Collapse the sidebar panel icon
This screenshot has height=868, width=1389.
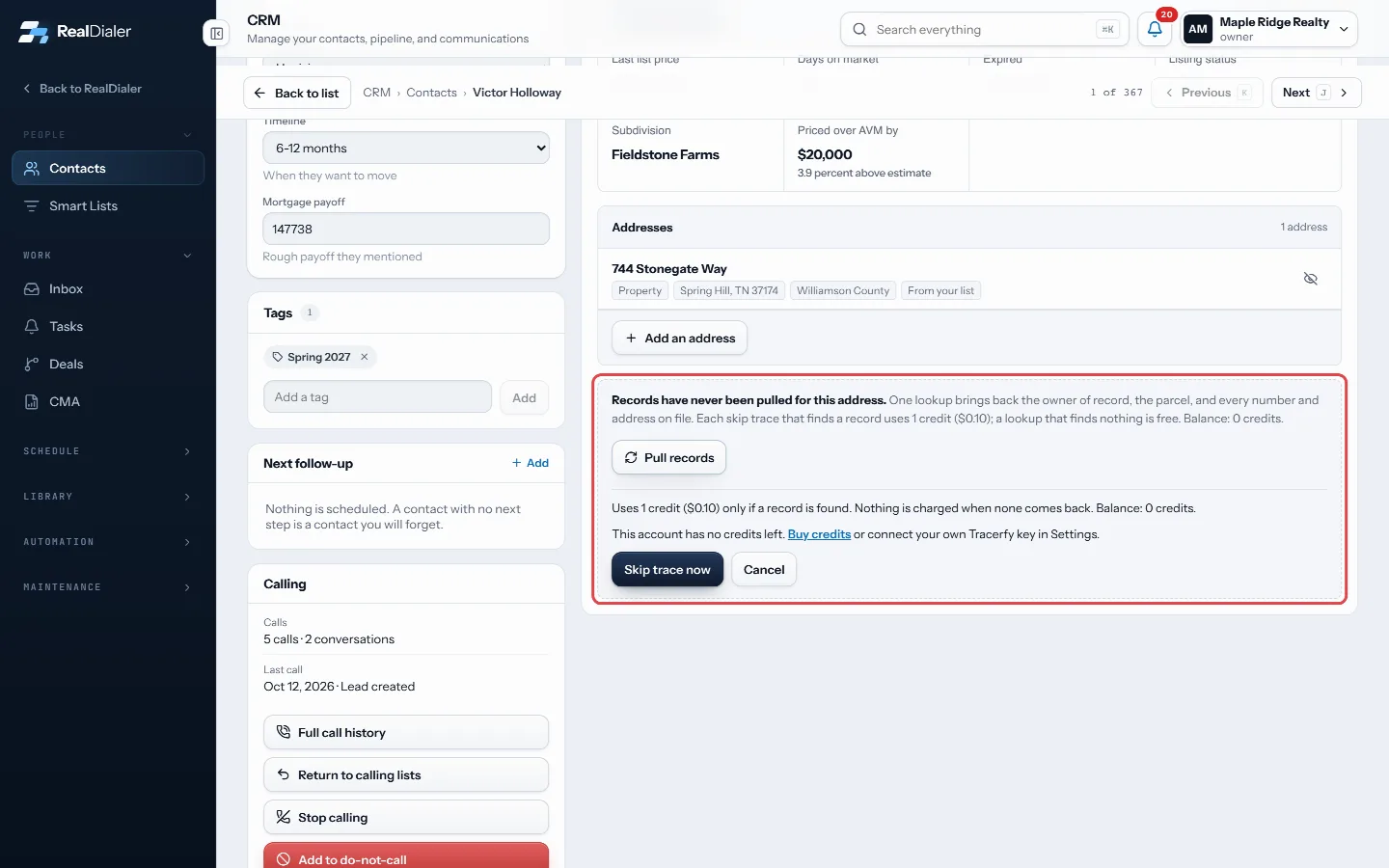tap(217, 34)
